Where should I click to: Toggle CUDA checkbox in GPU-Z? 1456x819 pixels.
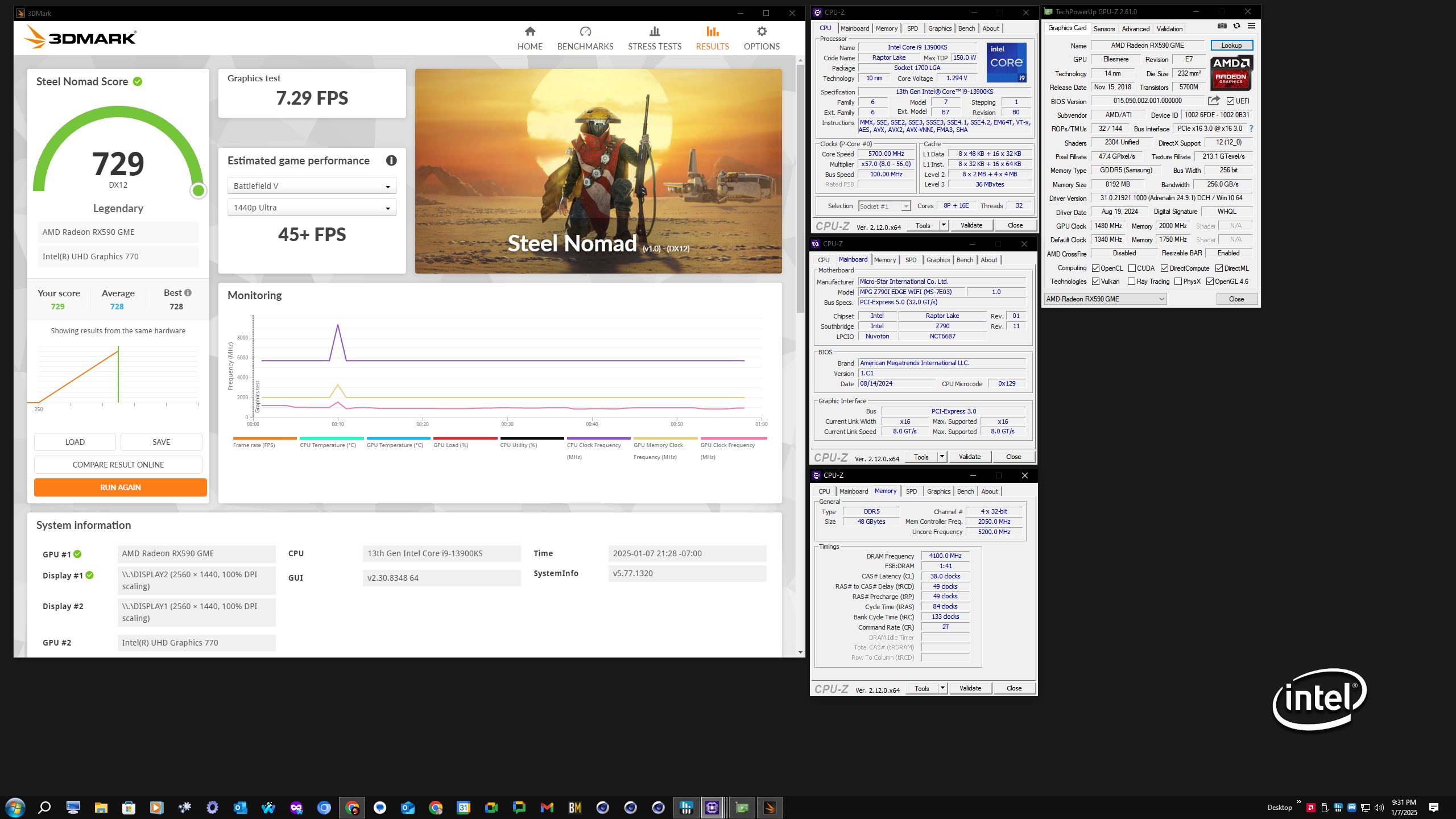[1132, 268]
